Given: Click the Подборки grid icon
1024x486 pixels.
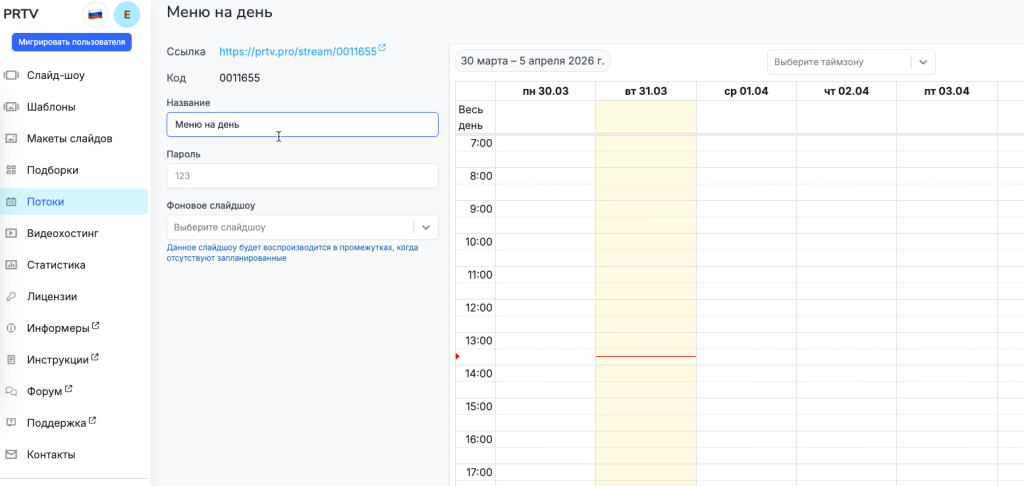Looking at the screenshot, I should 12,170.
